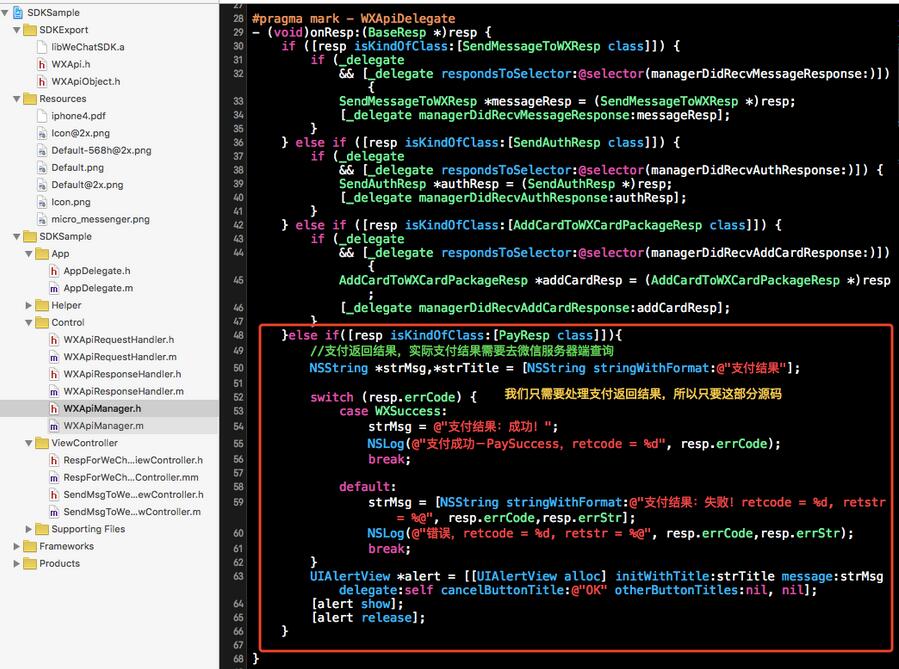Screen dimensions: 899x669
Task: Open WXApiRequestHandler.h file
Action: coord(119,339)
